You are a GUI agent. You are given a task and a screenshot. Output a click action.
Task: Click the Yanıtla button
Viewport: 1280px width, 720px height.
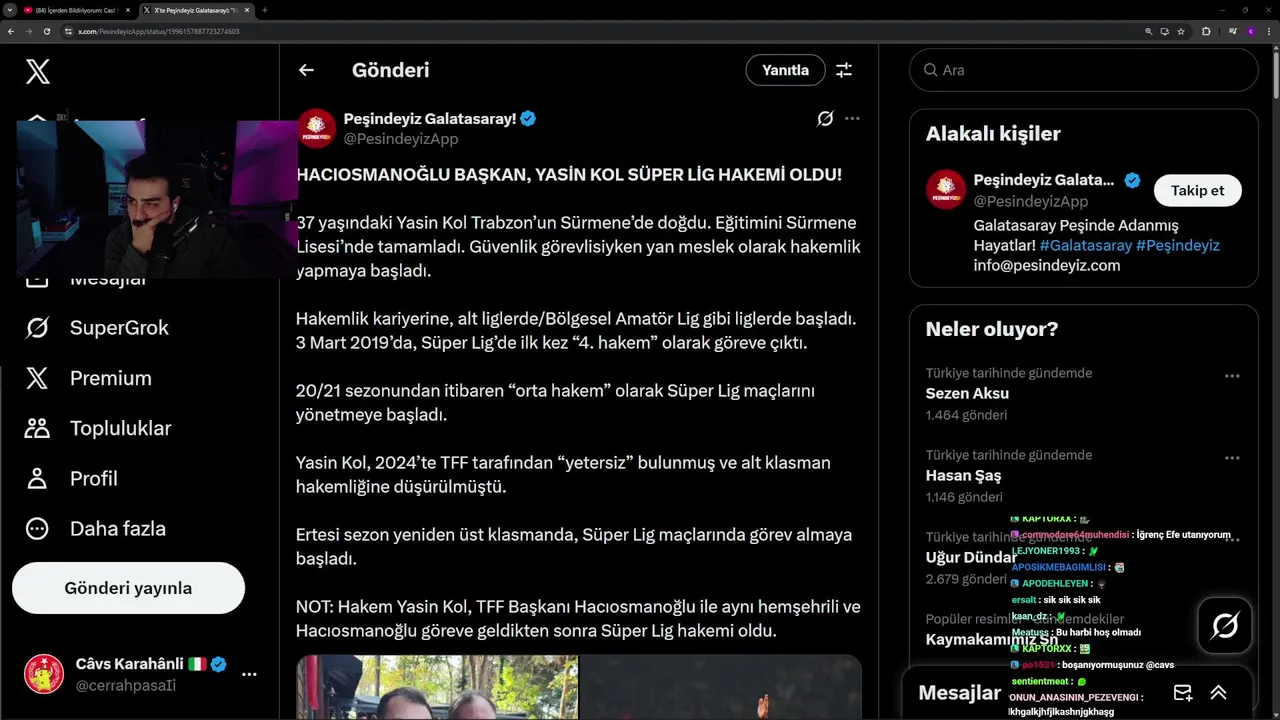[x=785, y=70]
